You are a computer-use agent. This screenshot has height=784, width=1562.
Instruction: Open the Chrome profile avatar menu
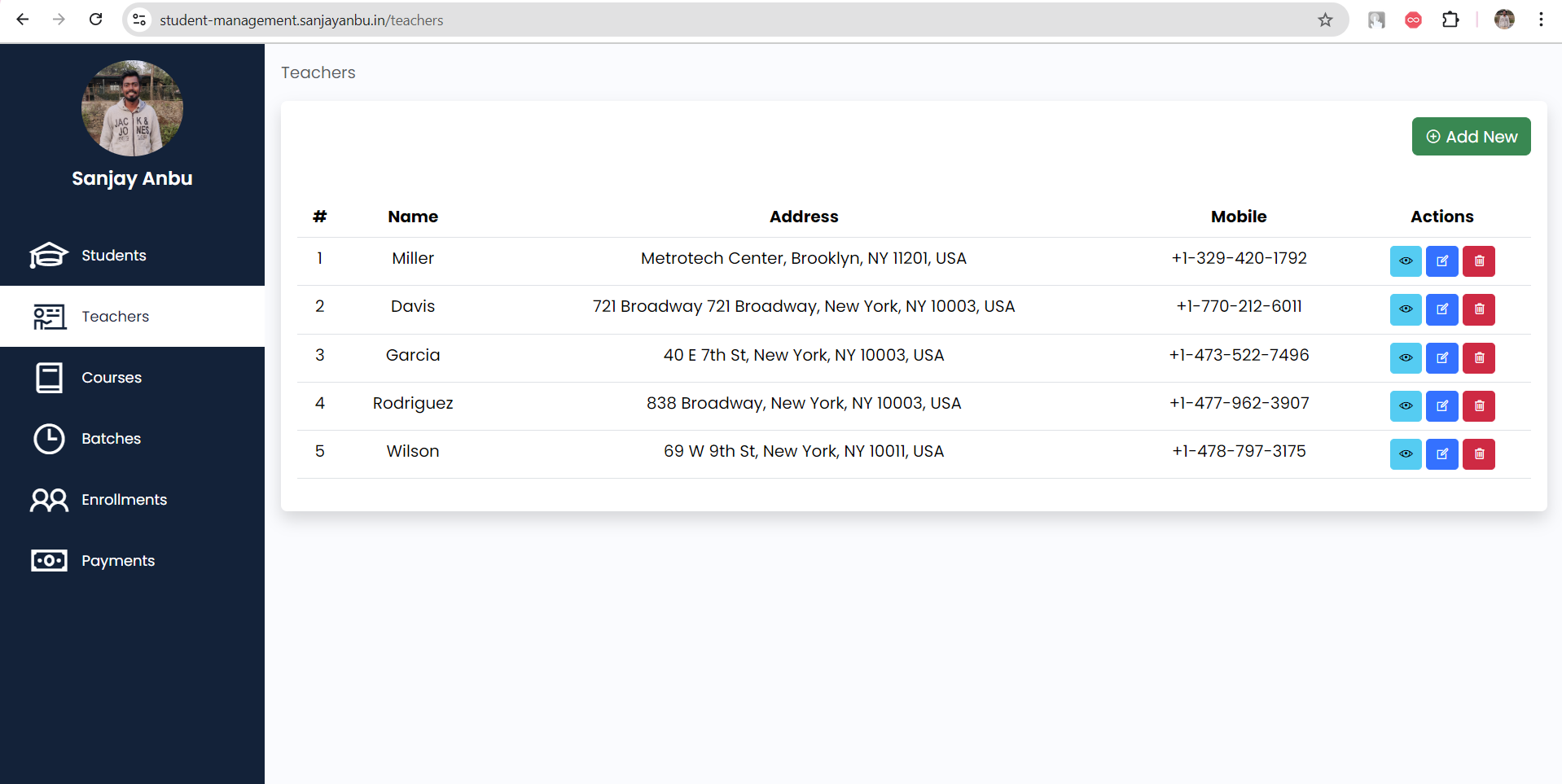(x=1503, y=20)
